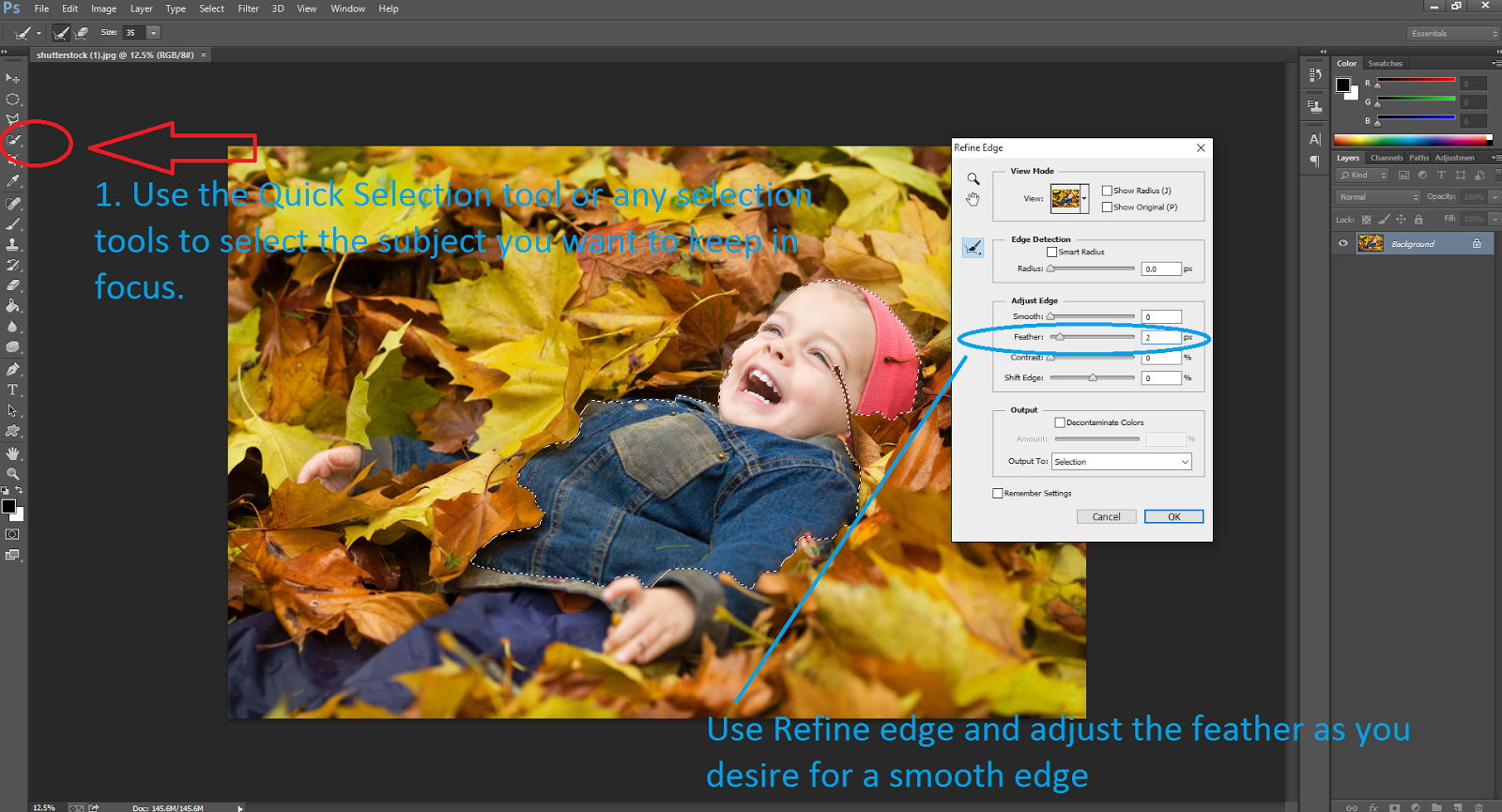
Task: Select the Quick Selection tool
Action: [x=12, y=141]
